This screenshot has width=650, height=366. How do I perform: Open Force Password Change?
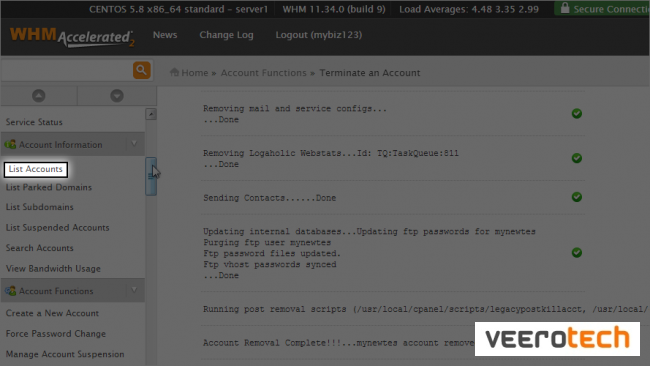(56, 334)
